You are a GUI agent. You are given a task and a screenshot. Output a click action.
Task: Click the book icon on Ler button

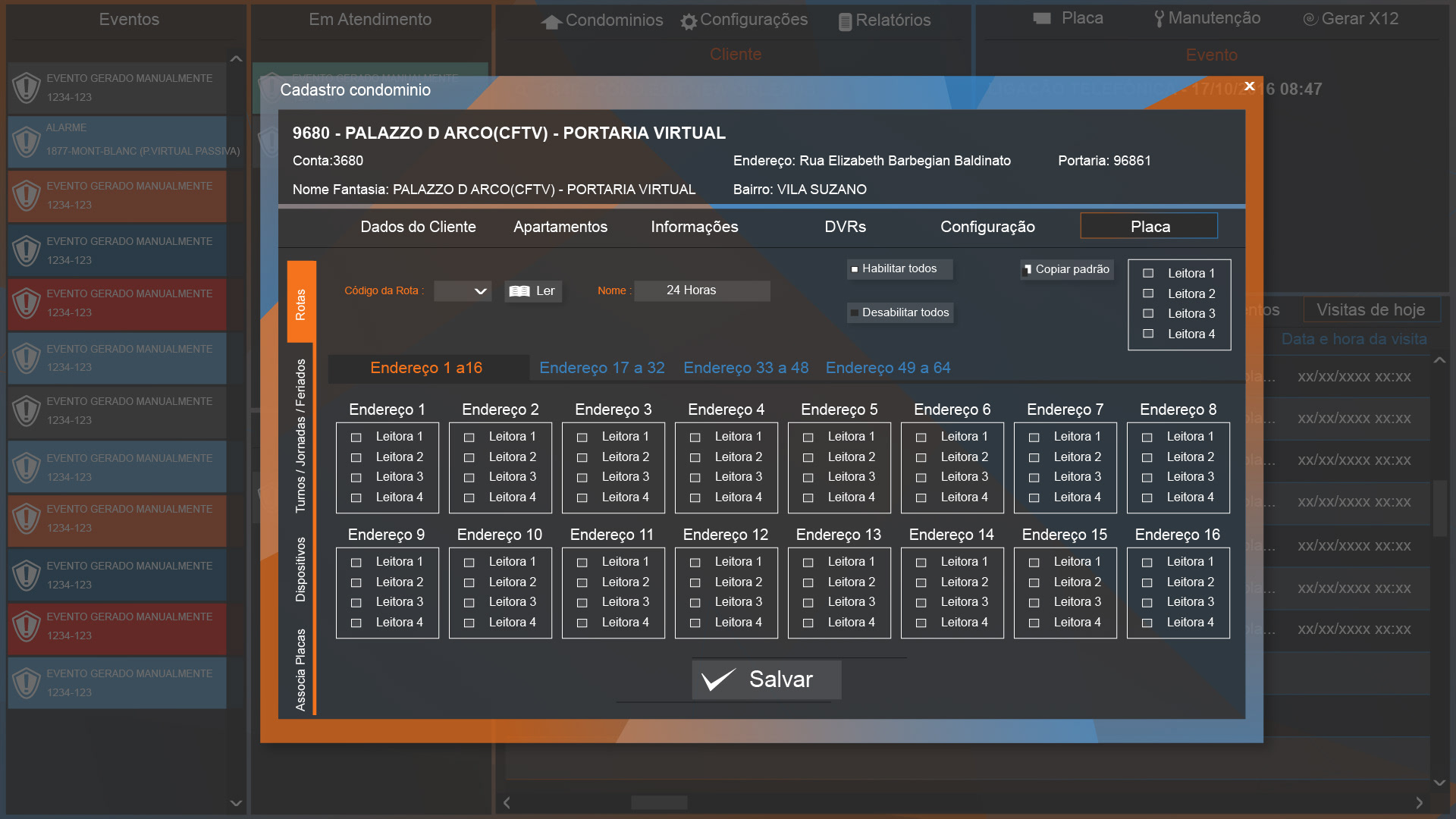tap(519, 291)
